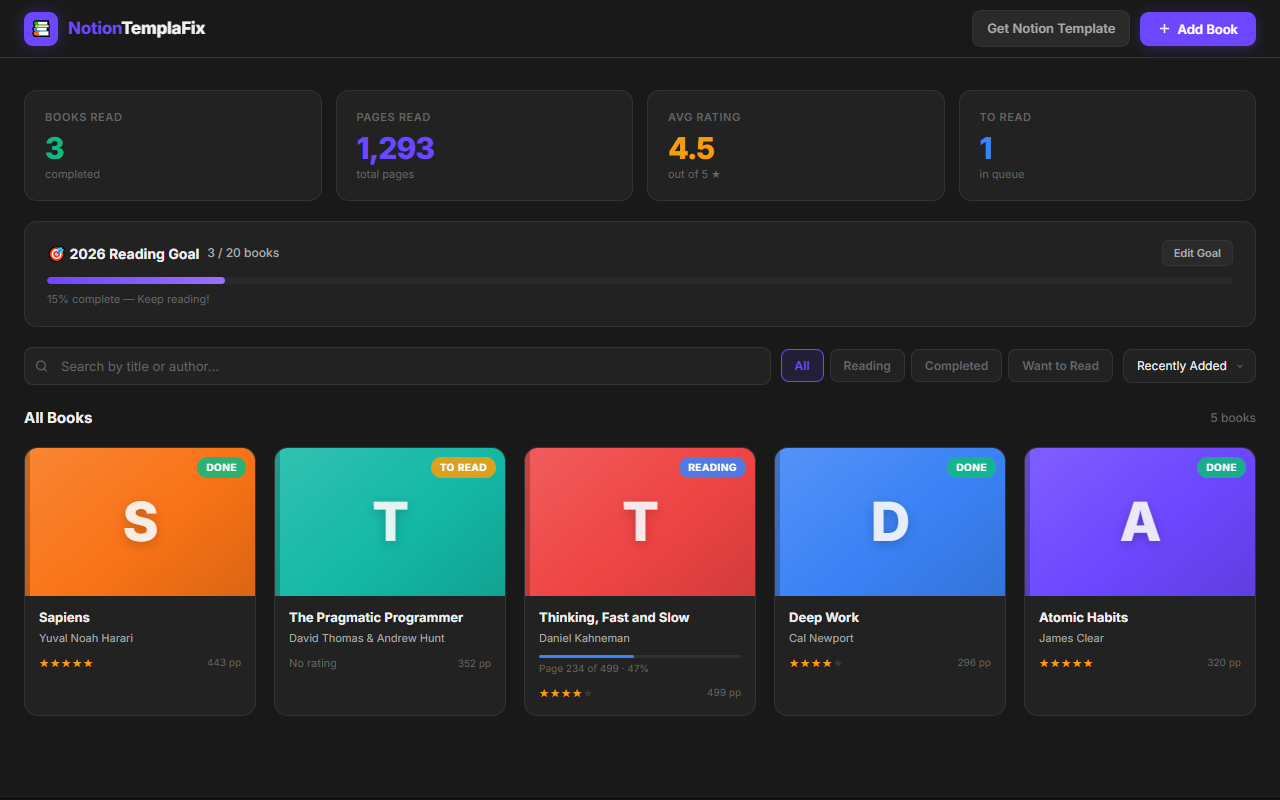Image resolution: width=1280 pixels, height=800 pixels.
Task: Click the 2026 reading goal progress bar
Action: (640, 281)
